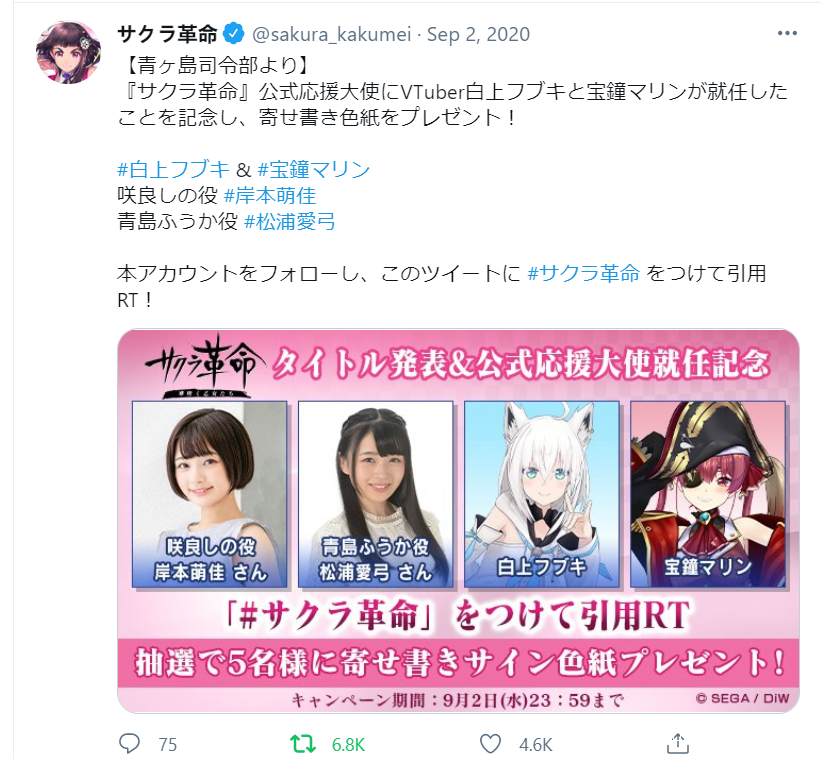This screenshot has width=821, height=759.
Task: Click the 6.8K retweet count
Action: click(348, 744)
